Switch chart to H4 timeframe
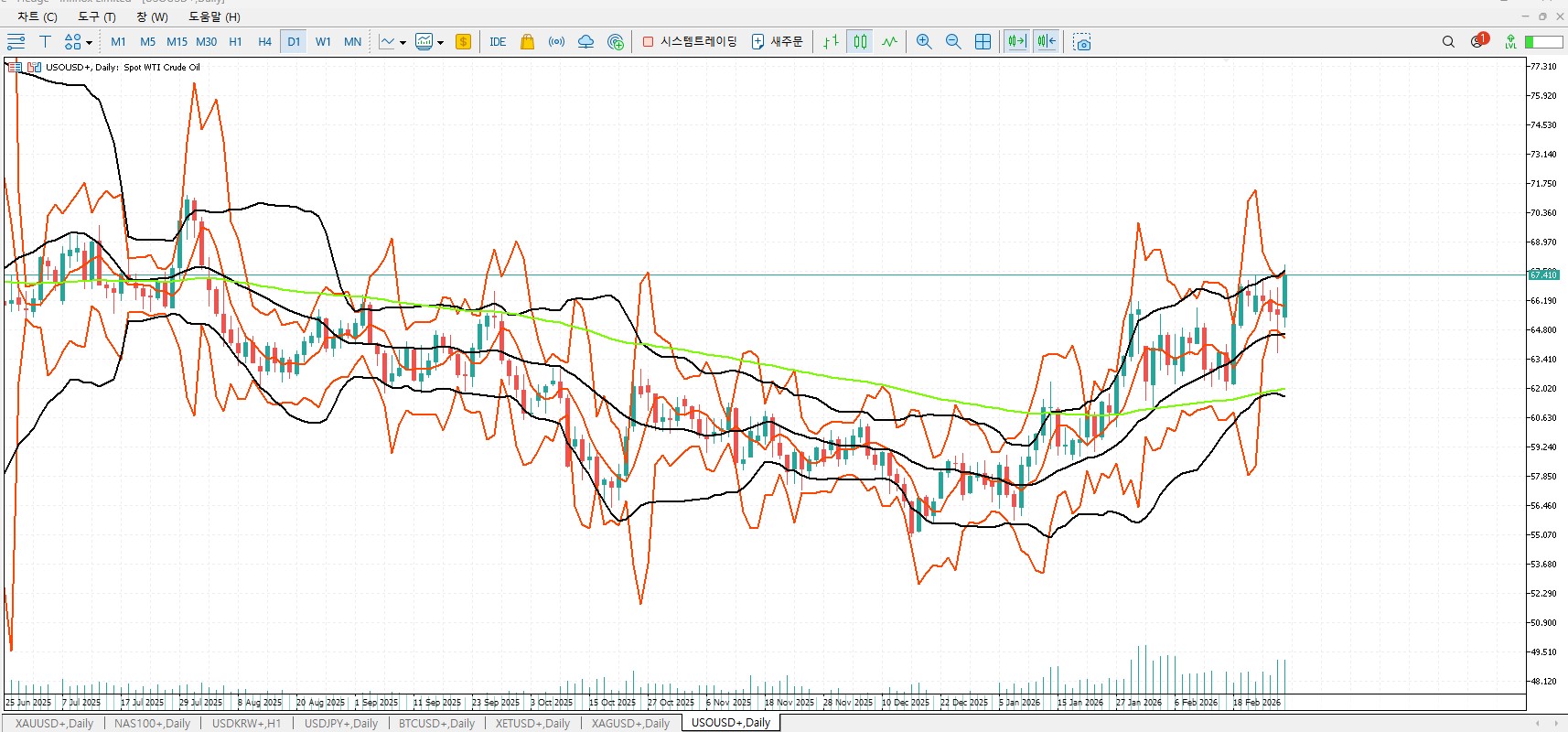 (264, 41)
